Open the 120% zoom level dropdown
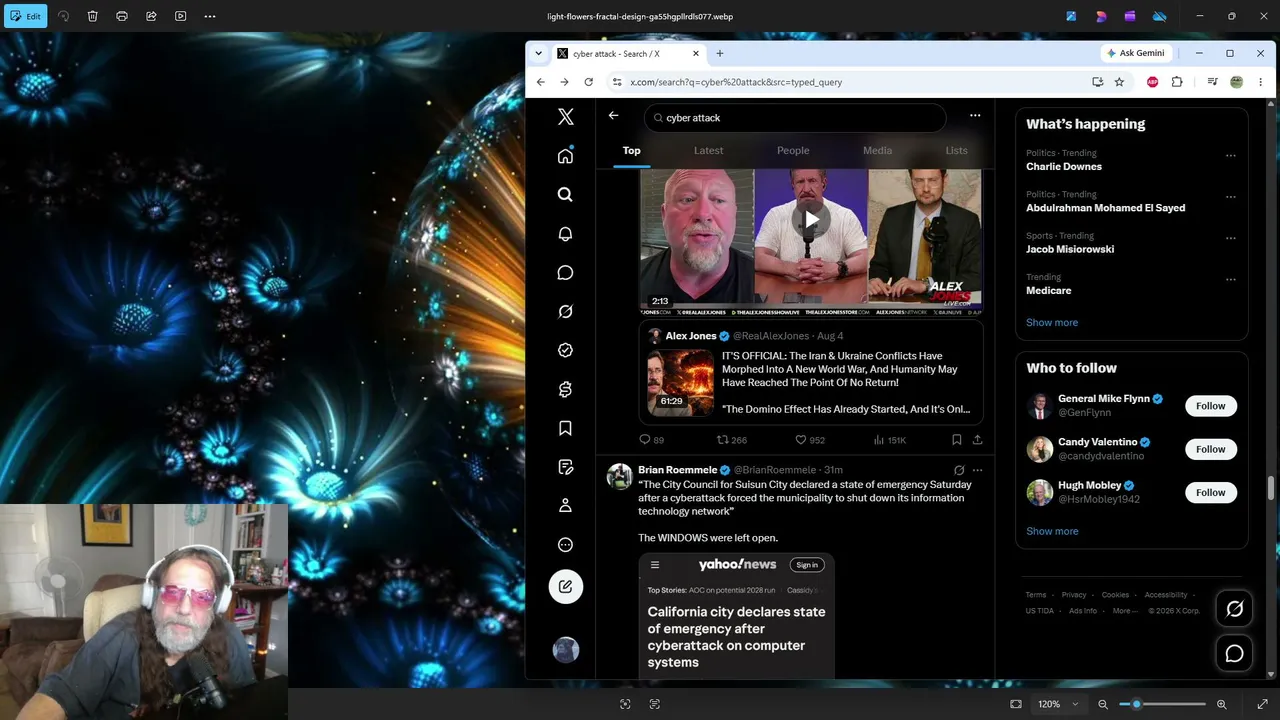The image size is (1280, 720). 1058,704
